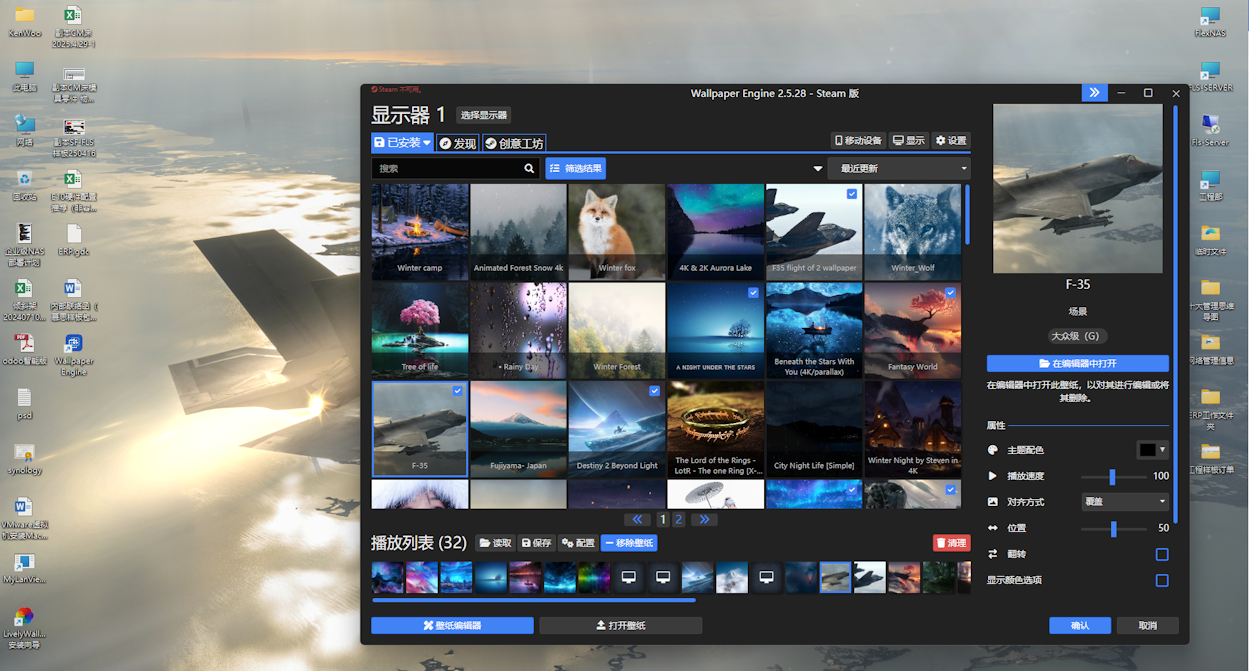Click the 播放速度 slider handle
Image resolution: width=1249 pixels, height=671 pixels.
pyautogui.click(x=1112, y=477)
